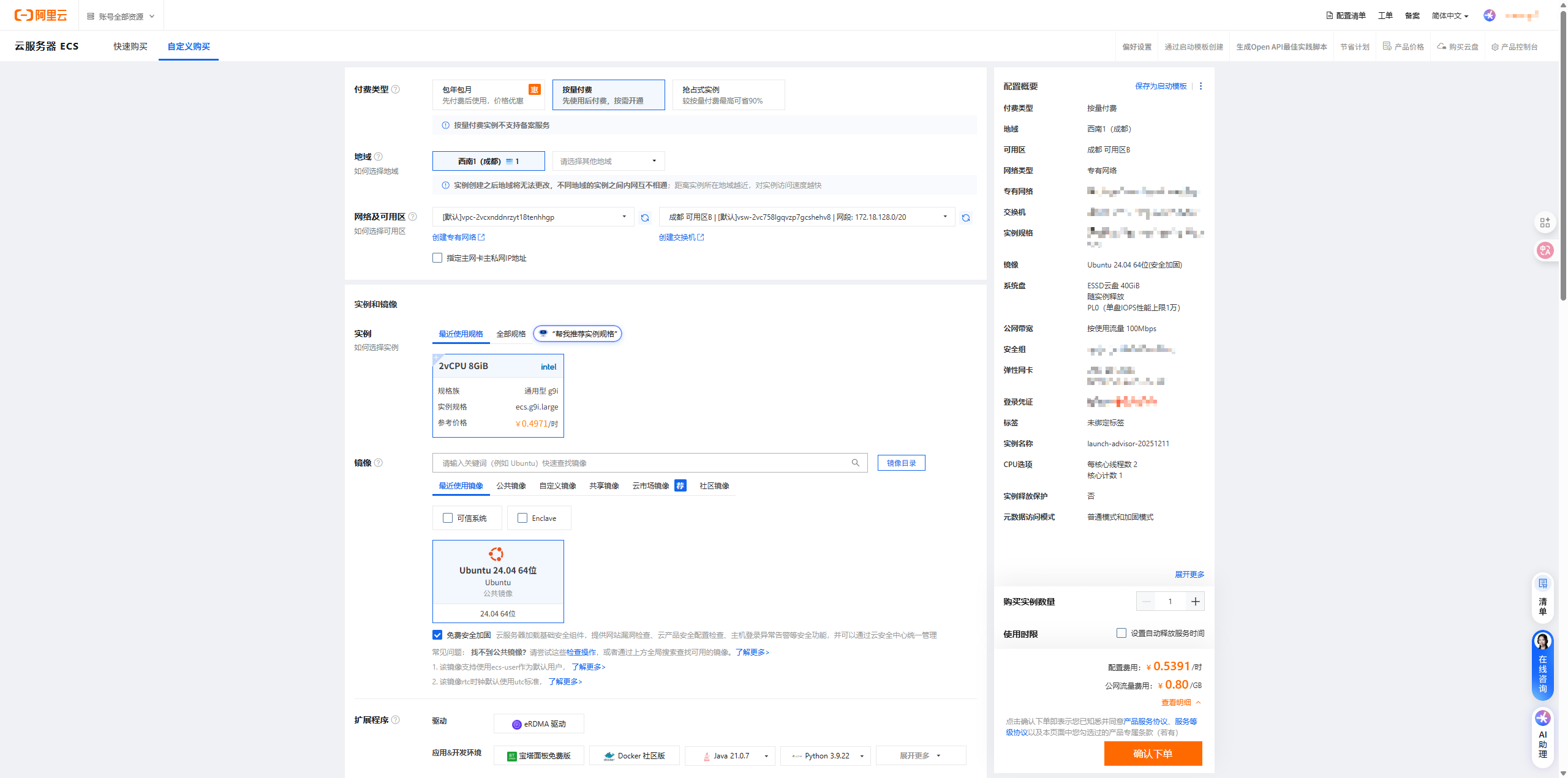Increase instance quantity with plus button
Screen dimensions: 1568x778
point(1195,602)
